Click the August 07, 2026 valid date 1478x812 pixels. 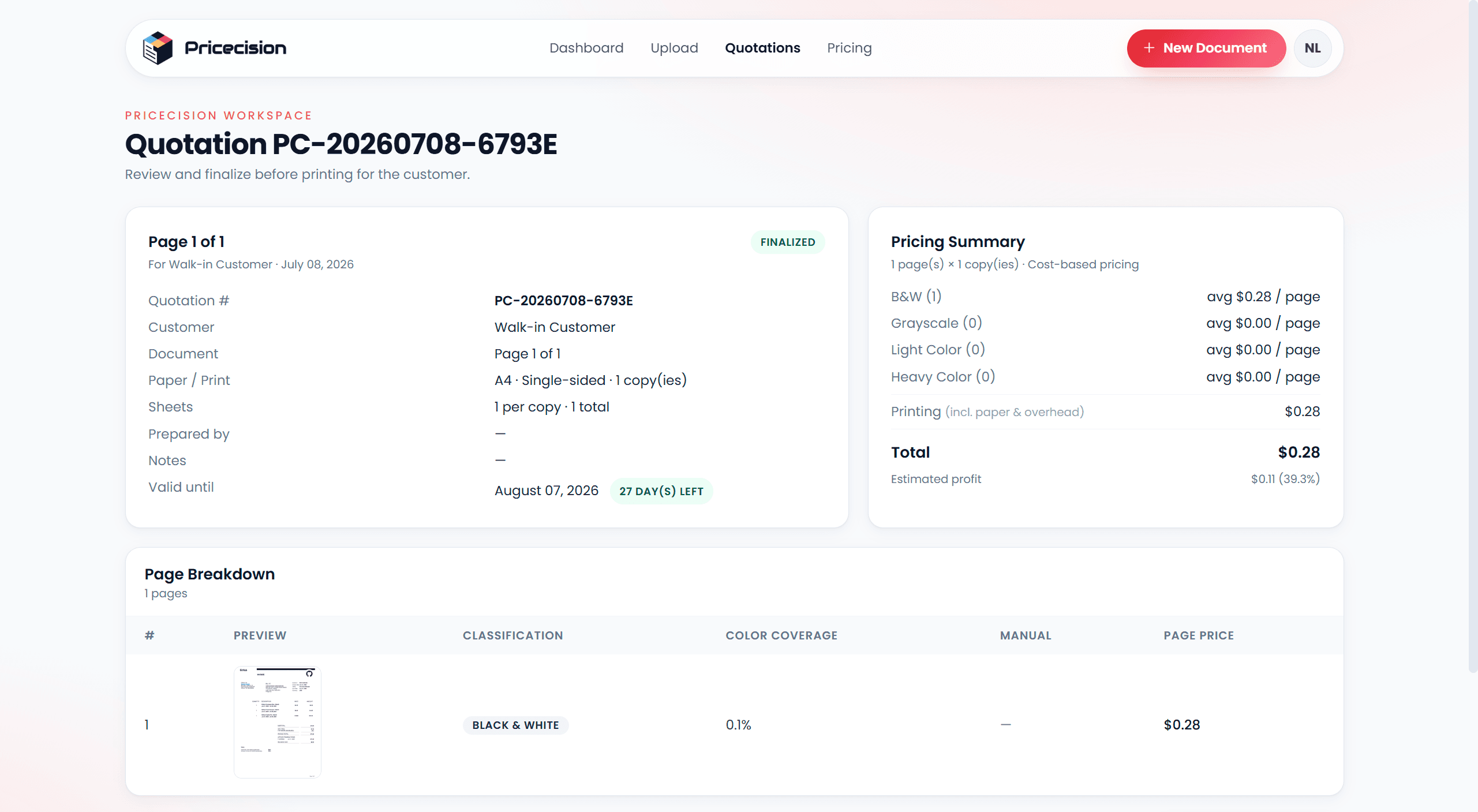546,491
